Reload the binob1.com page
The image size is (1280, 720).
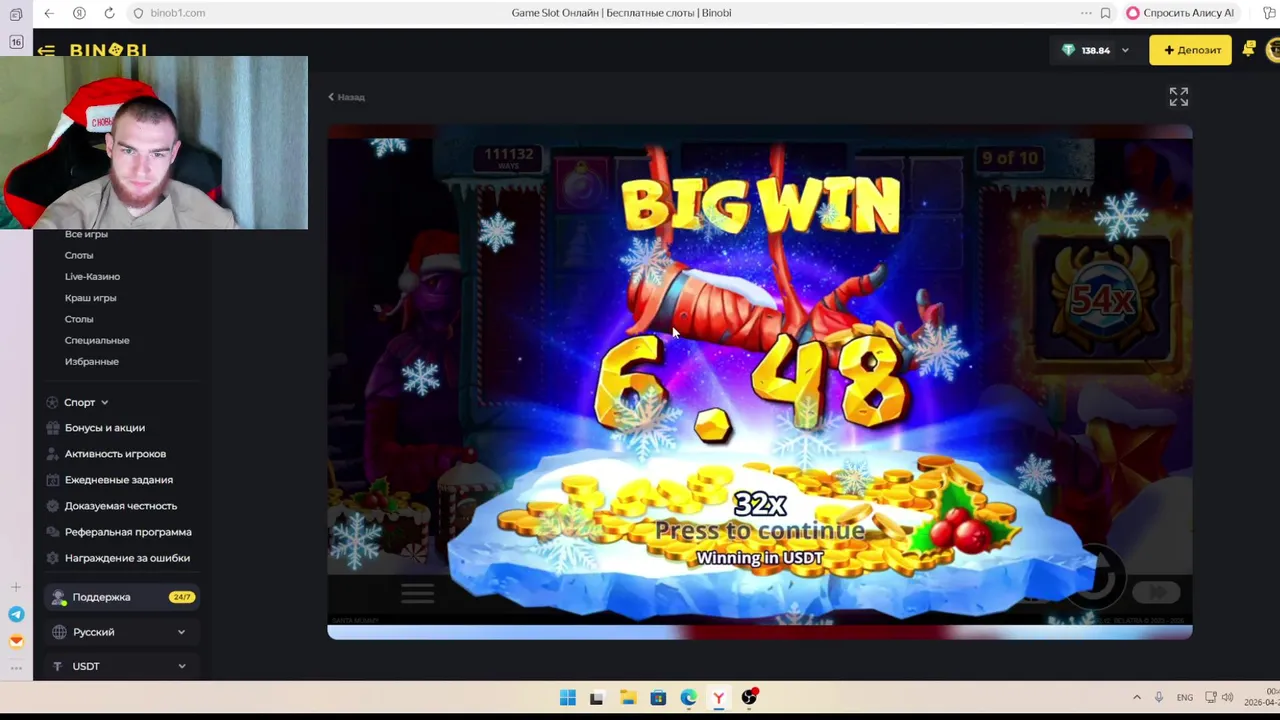tap(109, 13)
